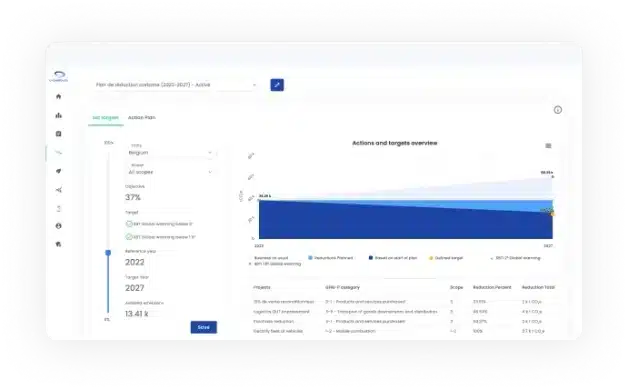Click the share nodes sidebar icon
Viewport: 628px width, 389px height.
[x=58, y=190]
